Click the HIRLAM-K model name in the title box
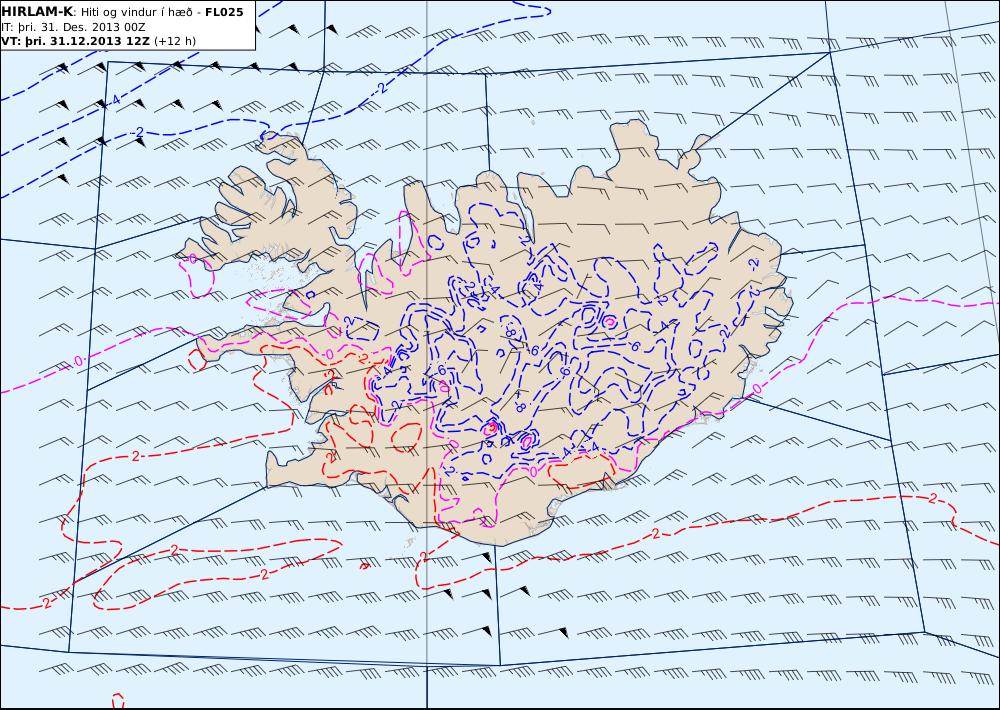Image resolution: width=1000 pixels, height=710 pixels. click(x=38, y=12)
